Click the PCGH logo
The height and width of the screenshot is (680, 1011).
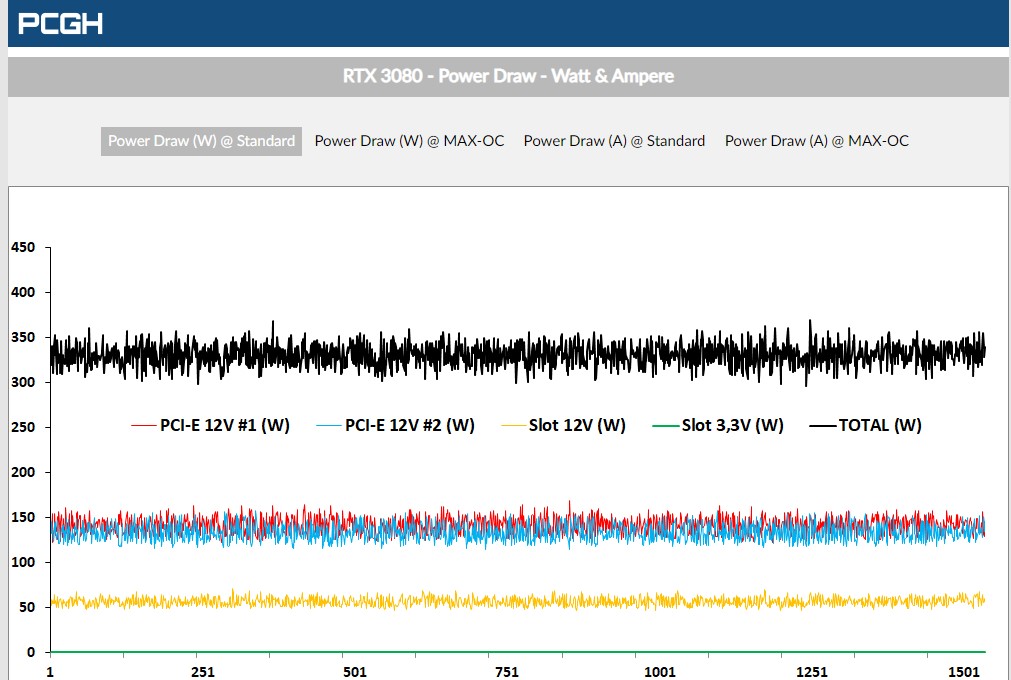tap(60, 24)
